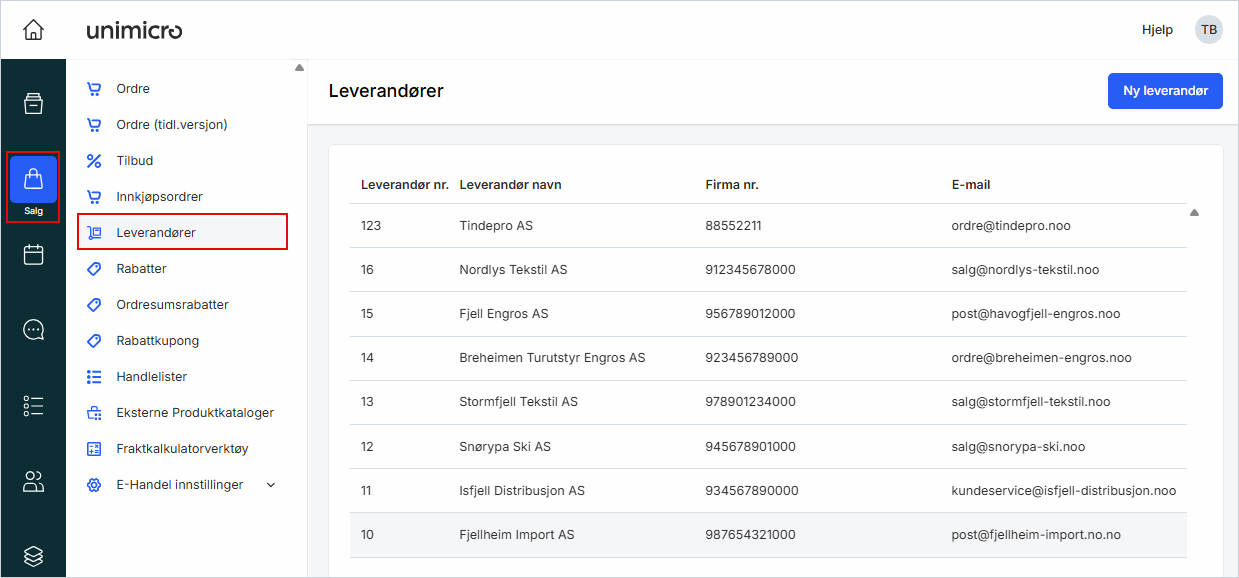Open the Fraktkalkulatorverktøy calculator icon
1239x578 pixels.
click(x=96, y=448)
